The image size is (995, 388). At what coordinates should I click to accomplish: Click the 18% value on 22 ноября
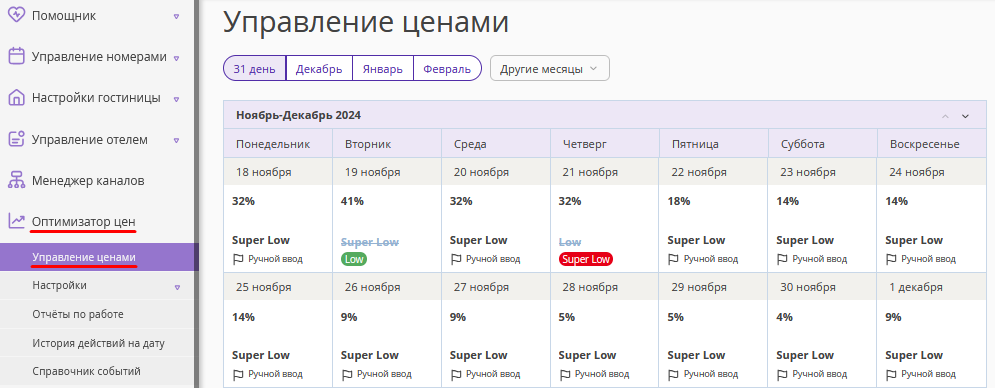pos(679,201)
